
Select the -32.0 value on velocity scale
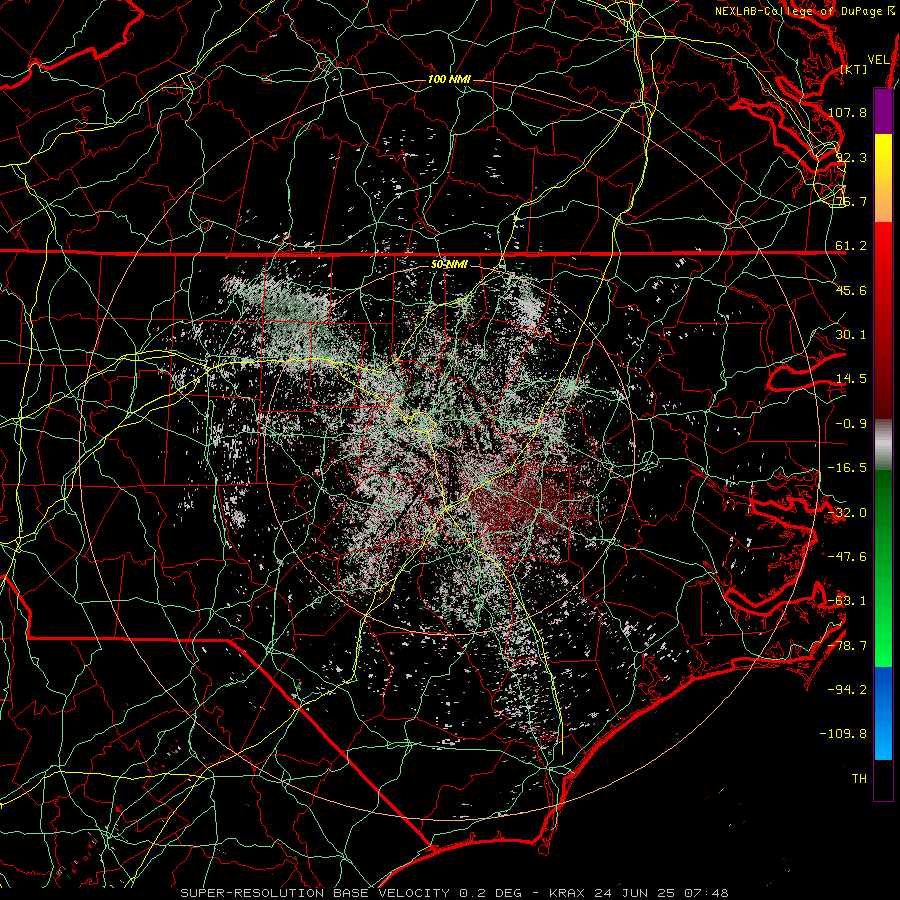tap(847, 513)
